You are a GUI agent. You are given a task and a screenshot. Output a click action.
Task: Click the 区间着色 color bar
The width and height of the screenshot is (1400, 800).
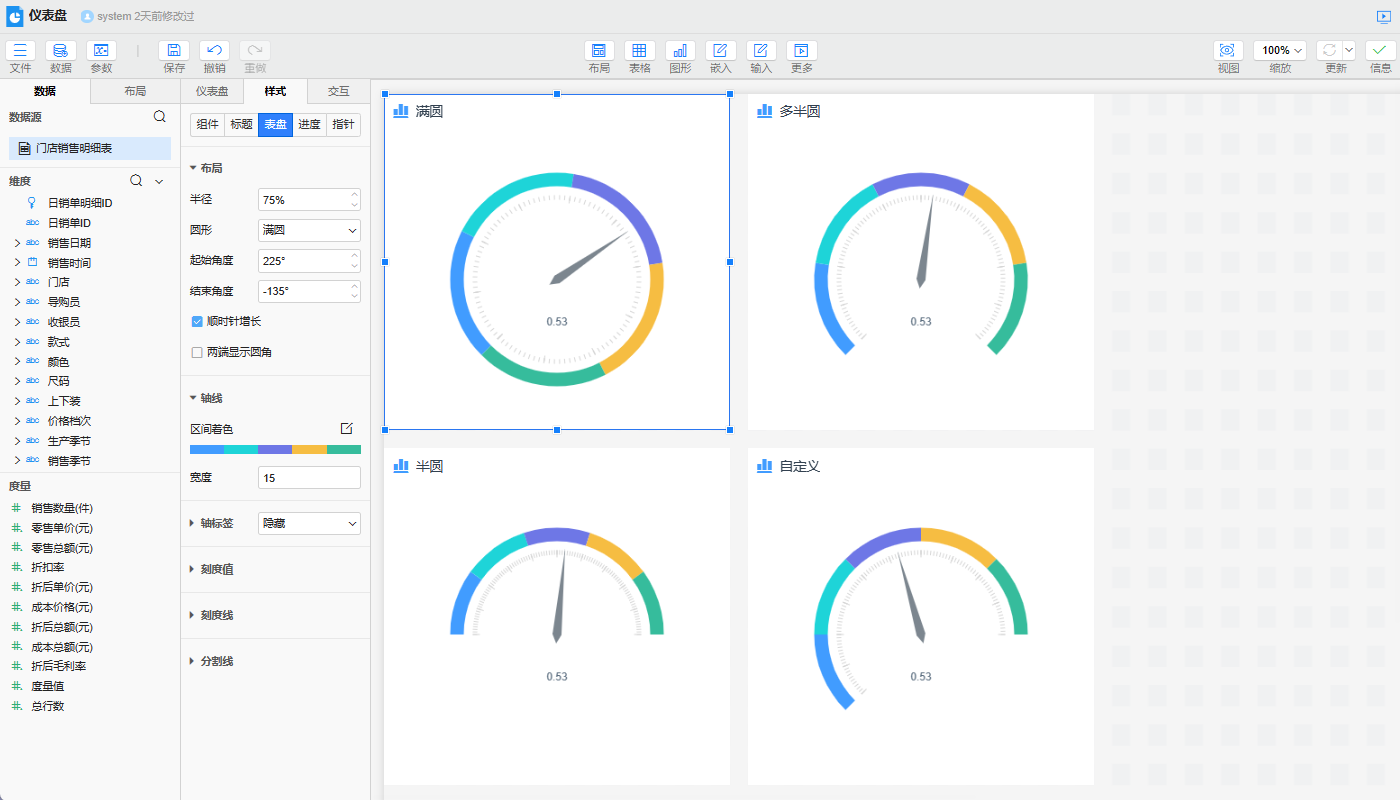point(275,450)
